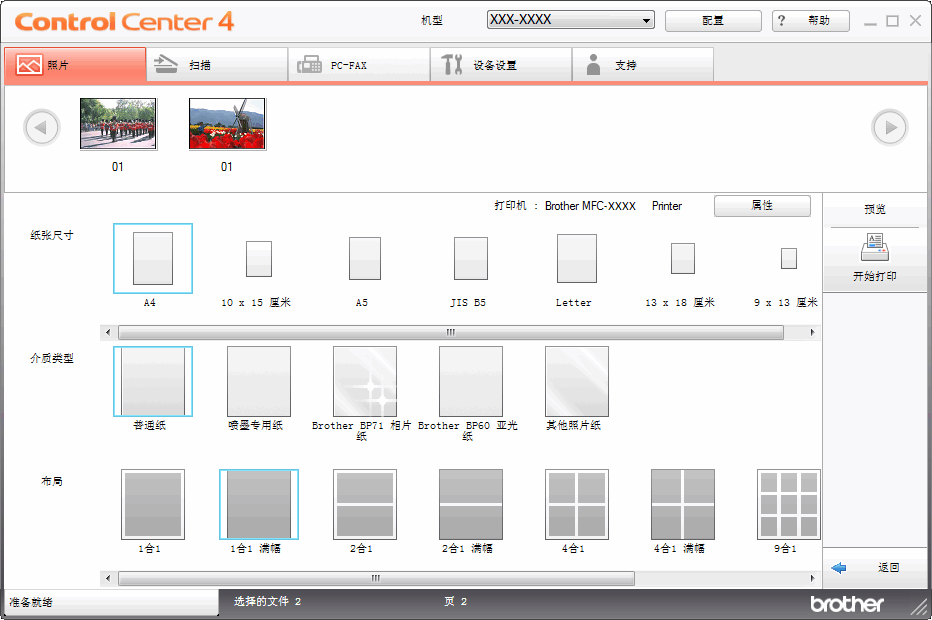This screenshot has height=620, width=932.
Task: Show next photos with right arrow
Action: tap(889, 127)
